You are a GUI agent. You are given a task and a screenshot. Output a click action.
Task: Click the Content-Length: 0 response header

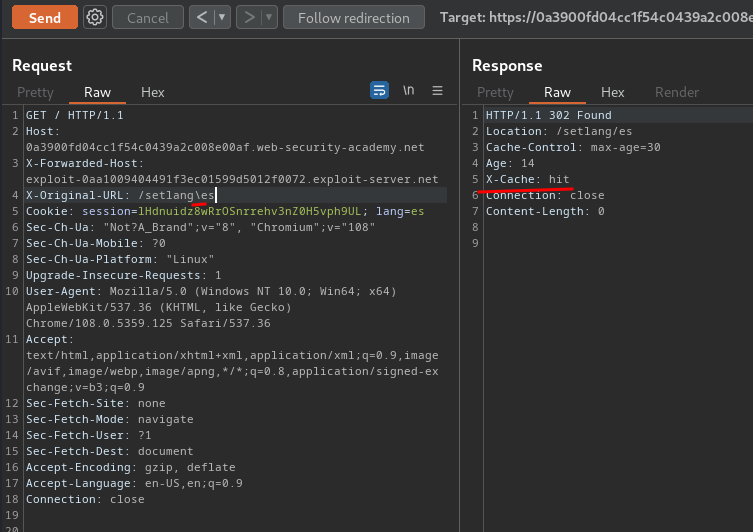(x=545, y=211)
